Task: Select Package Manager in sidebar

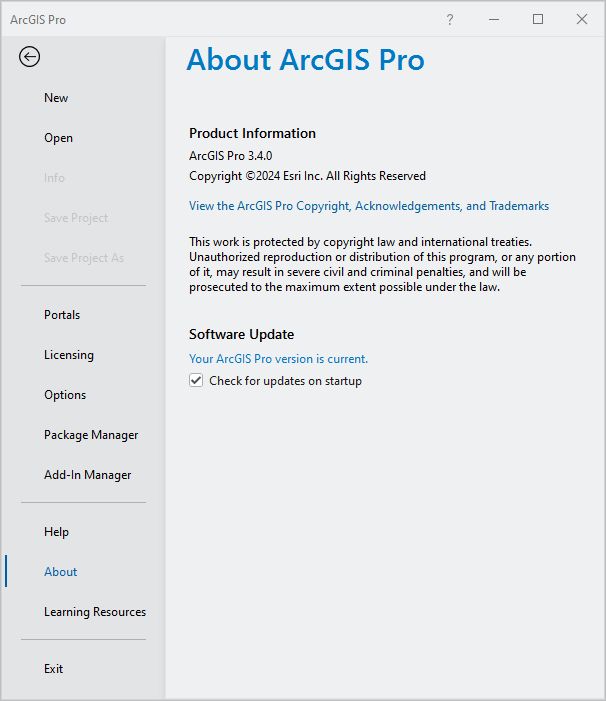Action: click(91, 435)
